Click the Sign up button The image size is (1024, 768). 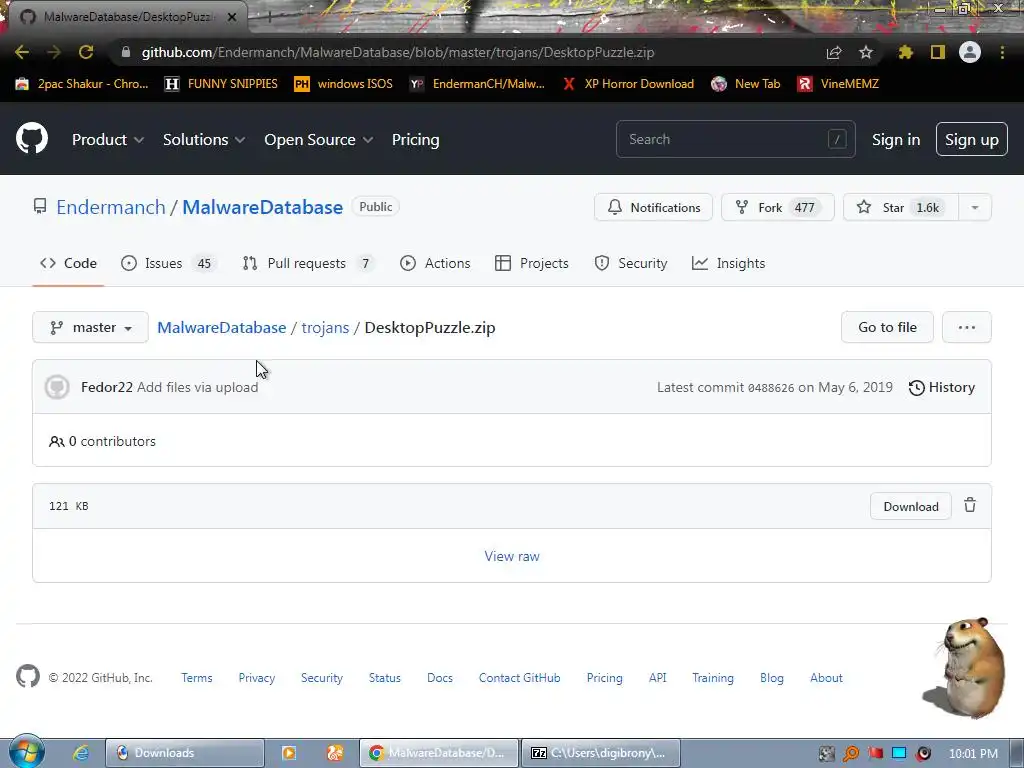click(972, 140)
